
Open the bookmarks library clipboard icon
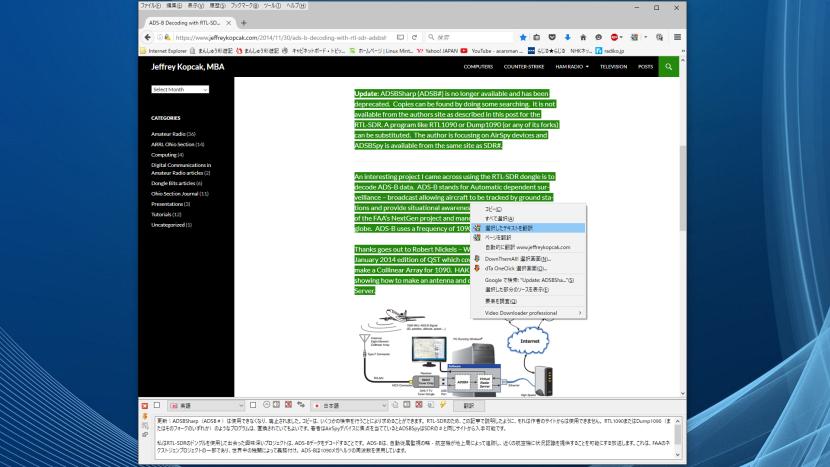pyautogui.click(x=537, y=37)
